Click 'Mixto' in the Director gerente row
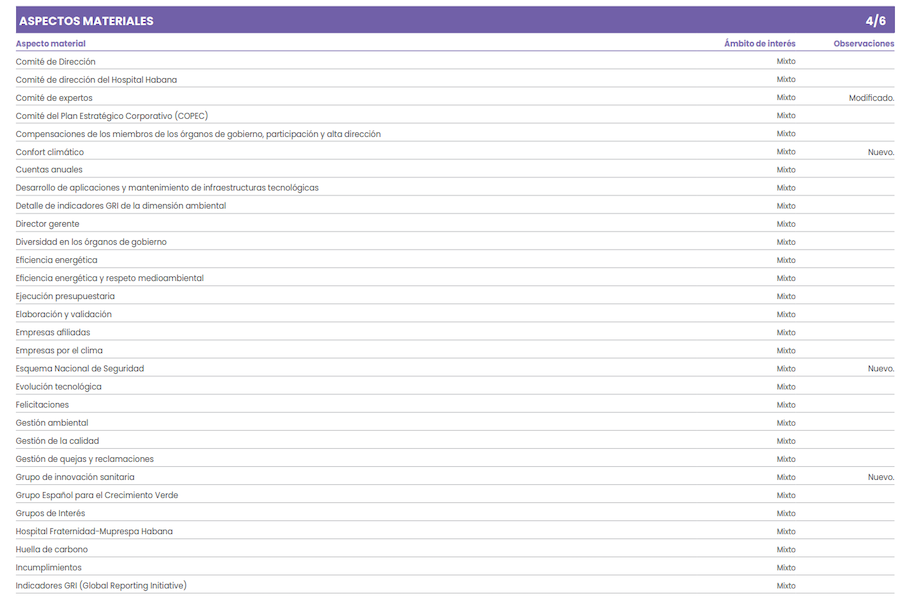Image resolution: width=911 pixels, height=599 pixels. pos(786,224)
